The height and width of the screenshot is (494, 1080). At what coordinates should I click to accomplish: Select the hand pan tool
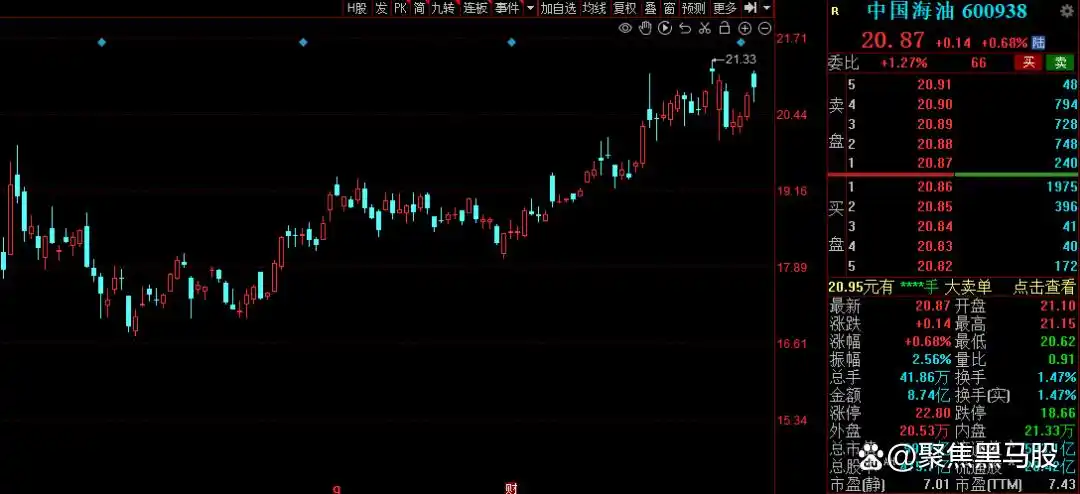646,28
